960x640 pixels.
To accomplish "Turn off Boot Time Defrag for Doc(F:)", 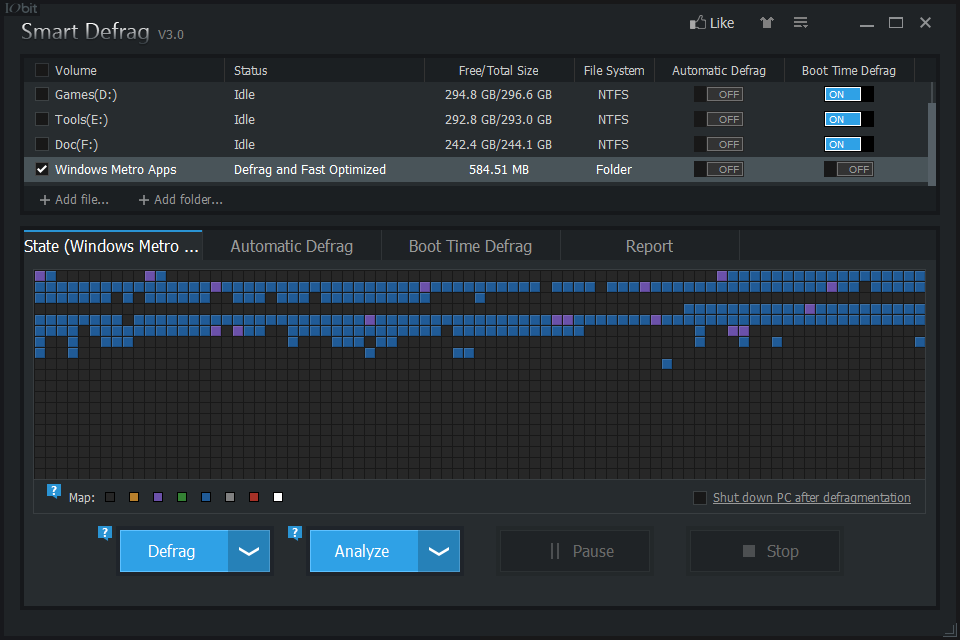I will point(848,144).
